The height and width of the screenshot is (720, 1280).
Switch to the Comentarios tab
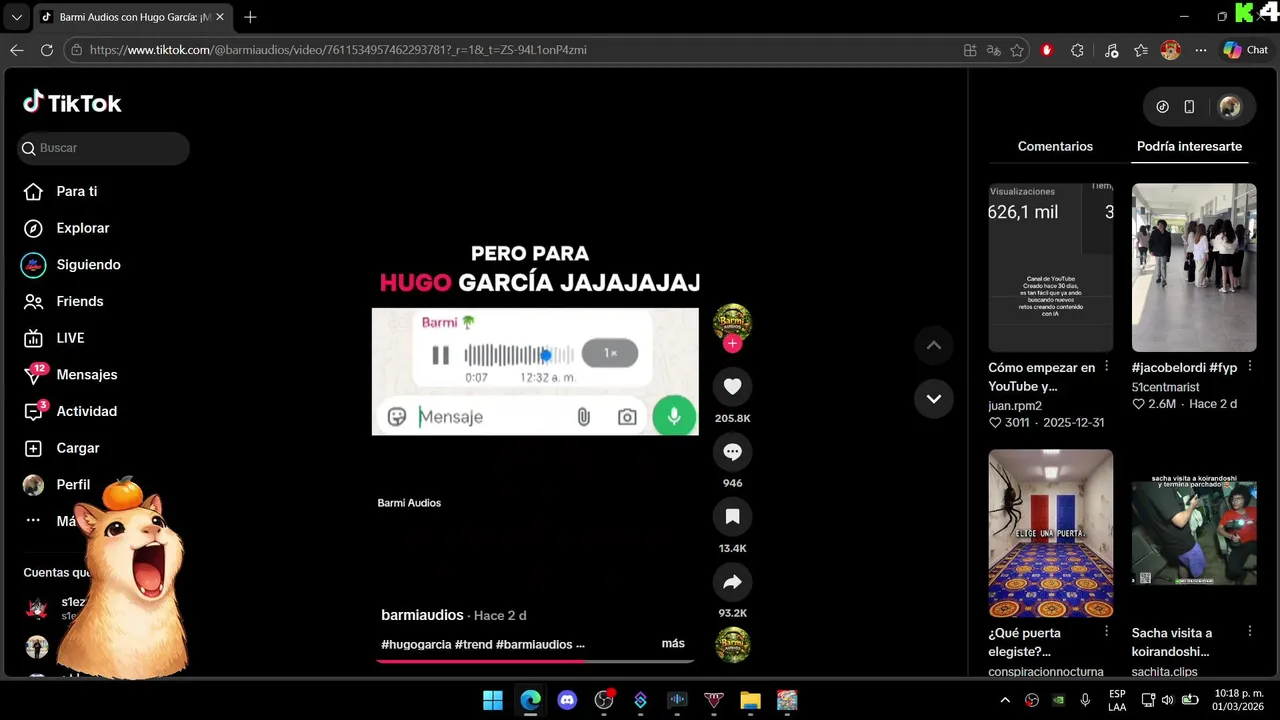[x=1055, y=146]
